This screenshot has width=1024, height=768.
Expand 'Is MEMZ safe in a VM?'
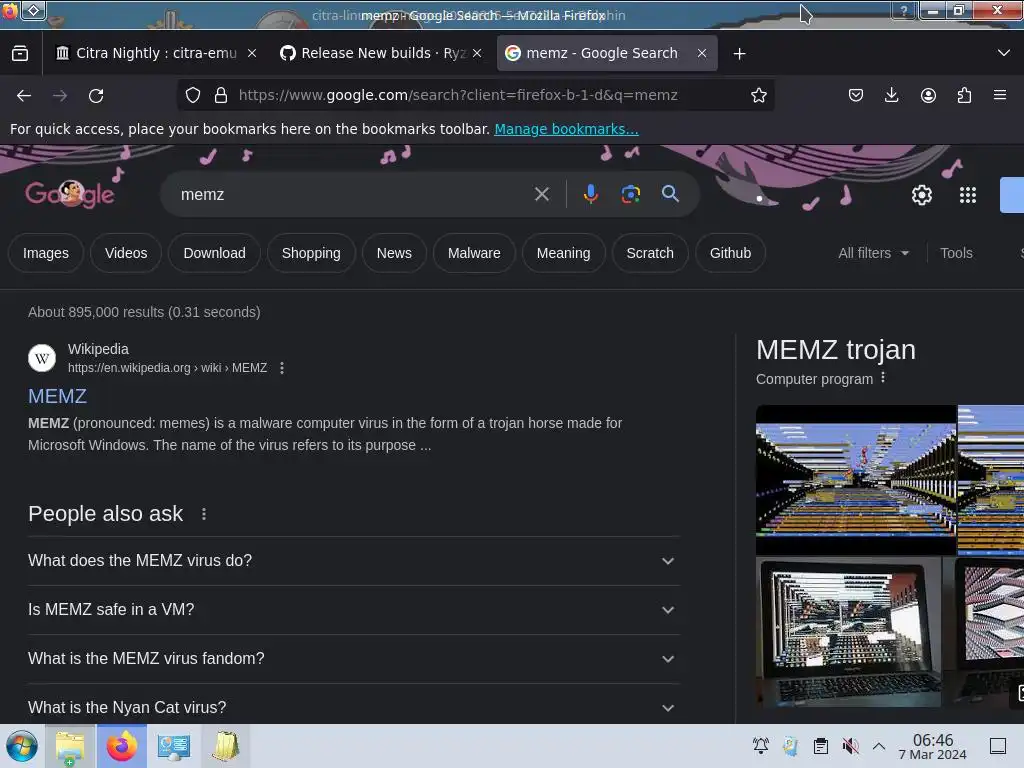pyautogui.click(x=353, y=610)
